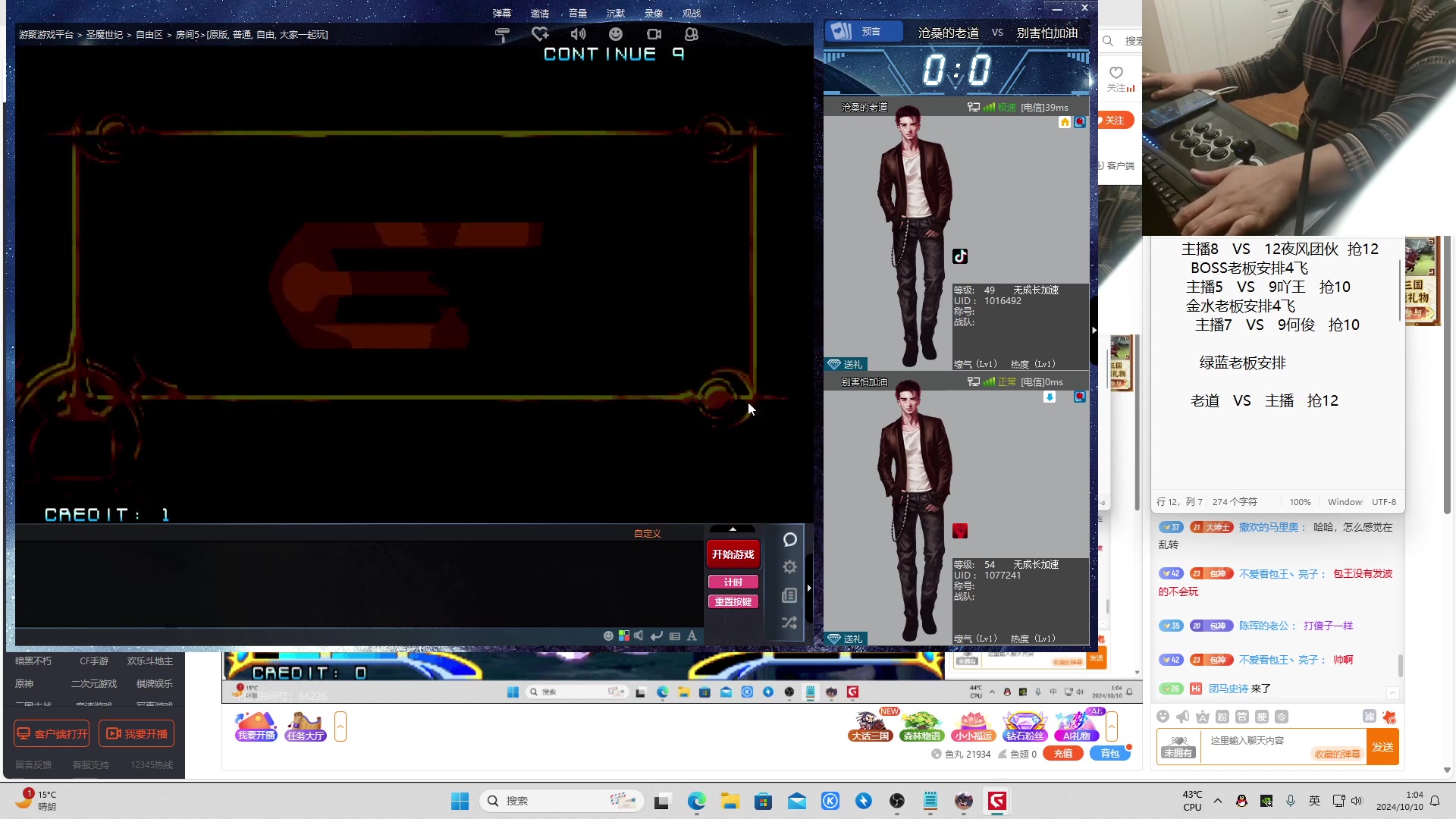This screenshot has height=819, width=1456.
Task: Click the paint roller skin icon
Action: pos(502,35)
